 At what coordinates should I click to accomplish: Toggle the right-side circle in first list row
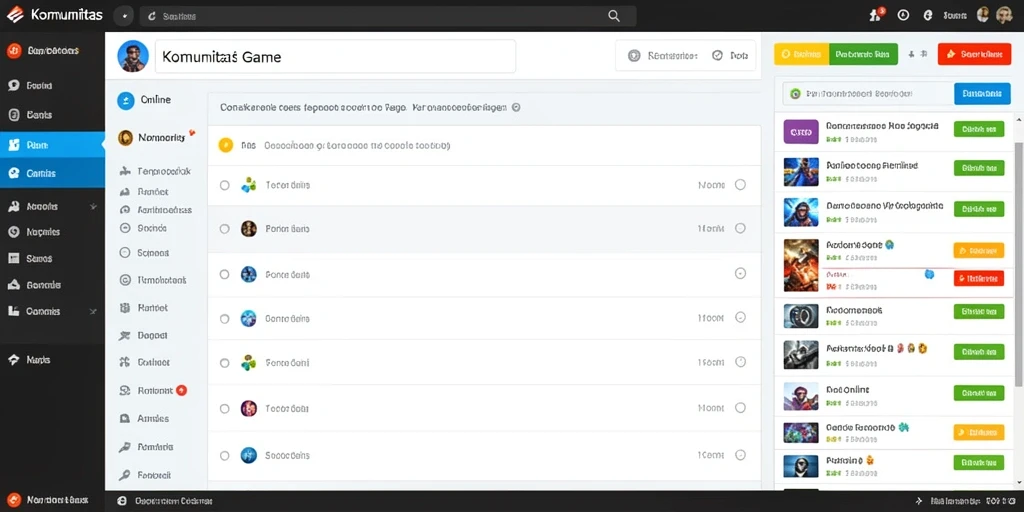pos(740,185)
